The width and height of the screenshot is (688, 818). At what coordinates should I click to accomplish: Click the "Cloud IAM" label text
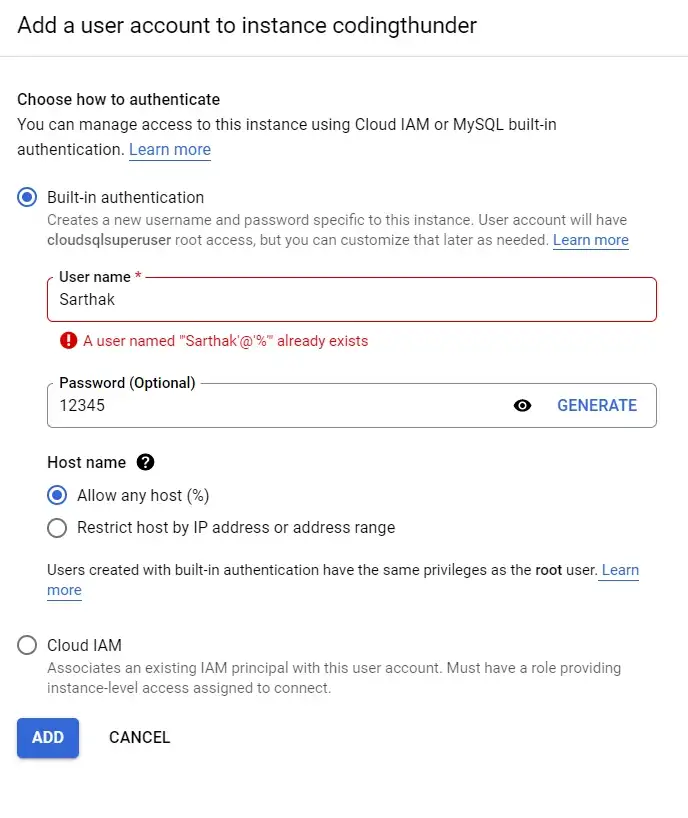pyautogui.click(x=85, y=645)
